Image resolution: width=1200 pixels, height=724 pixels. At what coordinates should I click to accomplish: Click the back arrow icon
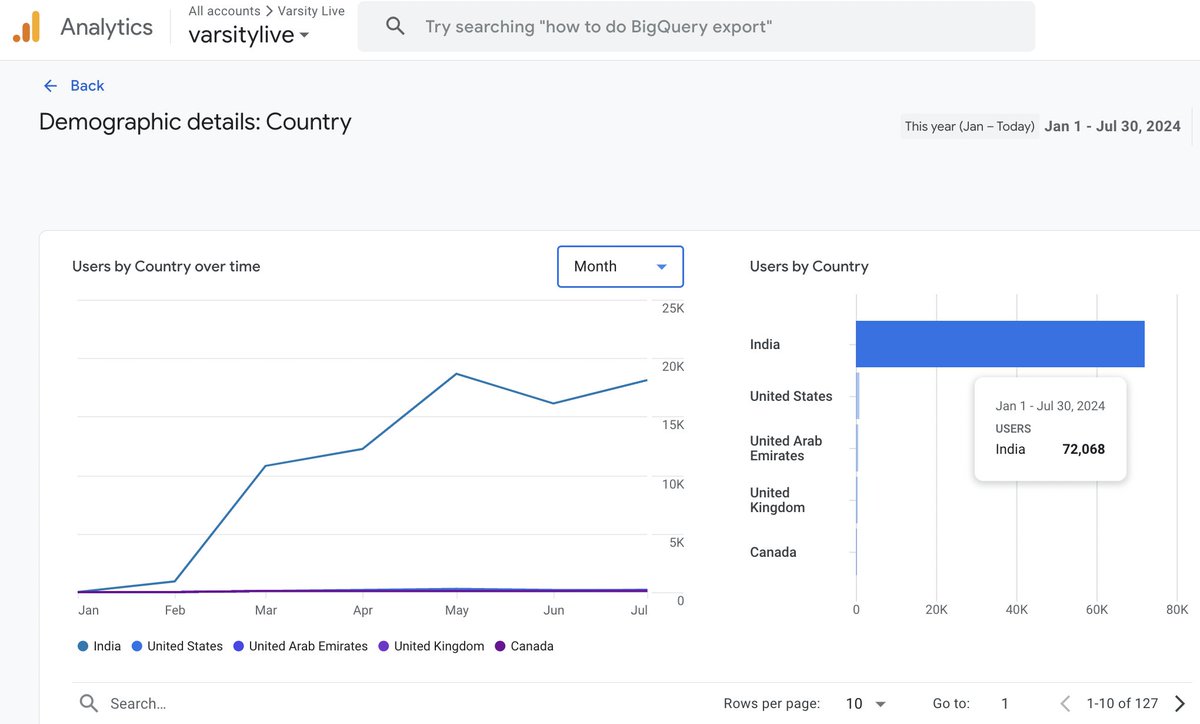(x=50, y=86)
